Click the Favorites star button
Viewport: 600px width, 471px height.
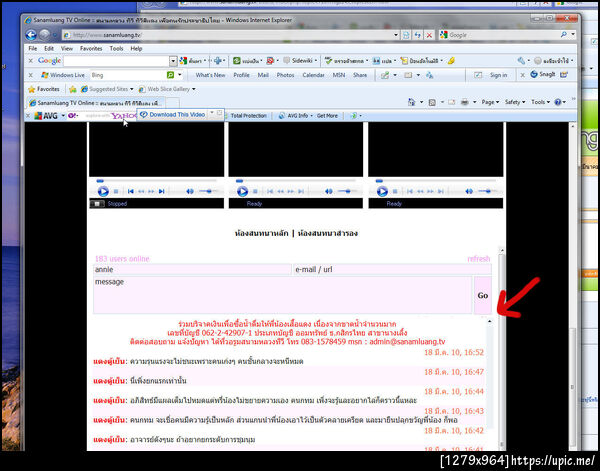tap(44, 89)
